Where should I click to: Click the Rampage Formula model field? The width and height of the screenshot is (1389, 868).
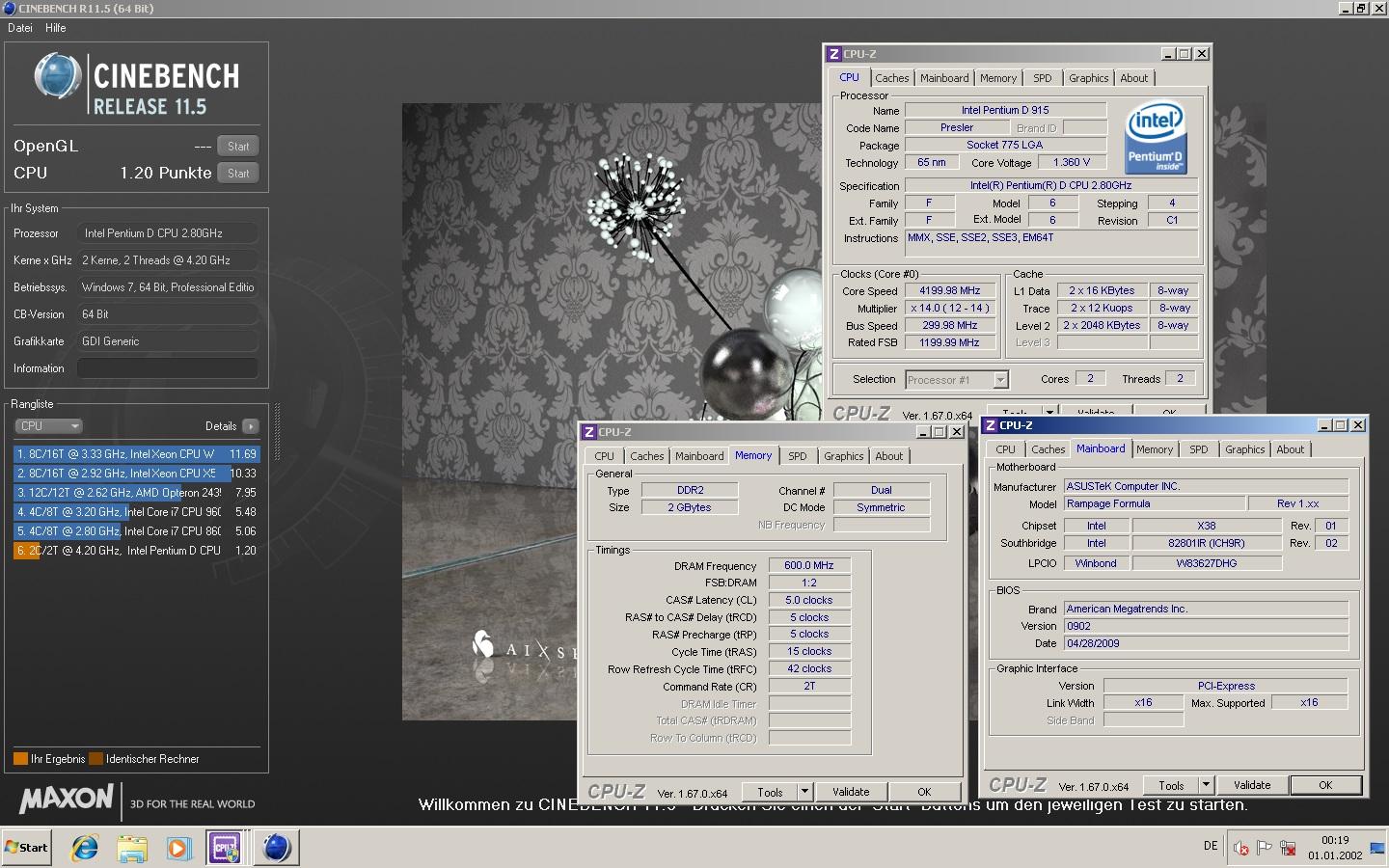tap(1155, 504)
